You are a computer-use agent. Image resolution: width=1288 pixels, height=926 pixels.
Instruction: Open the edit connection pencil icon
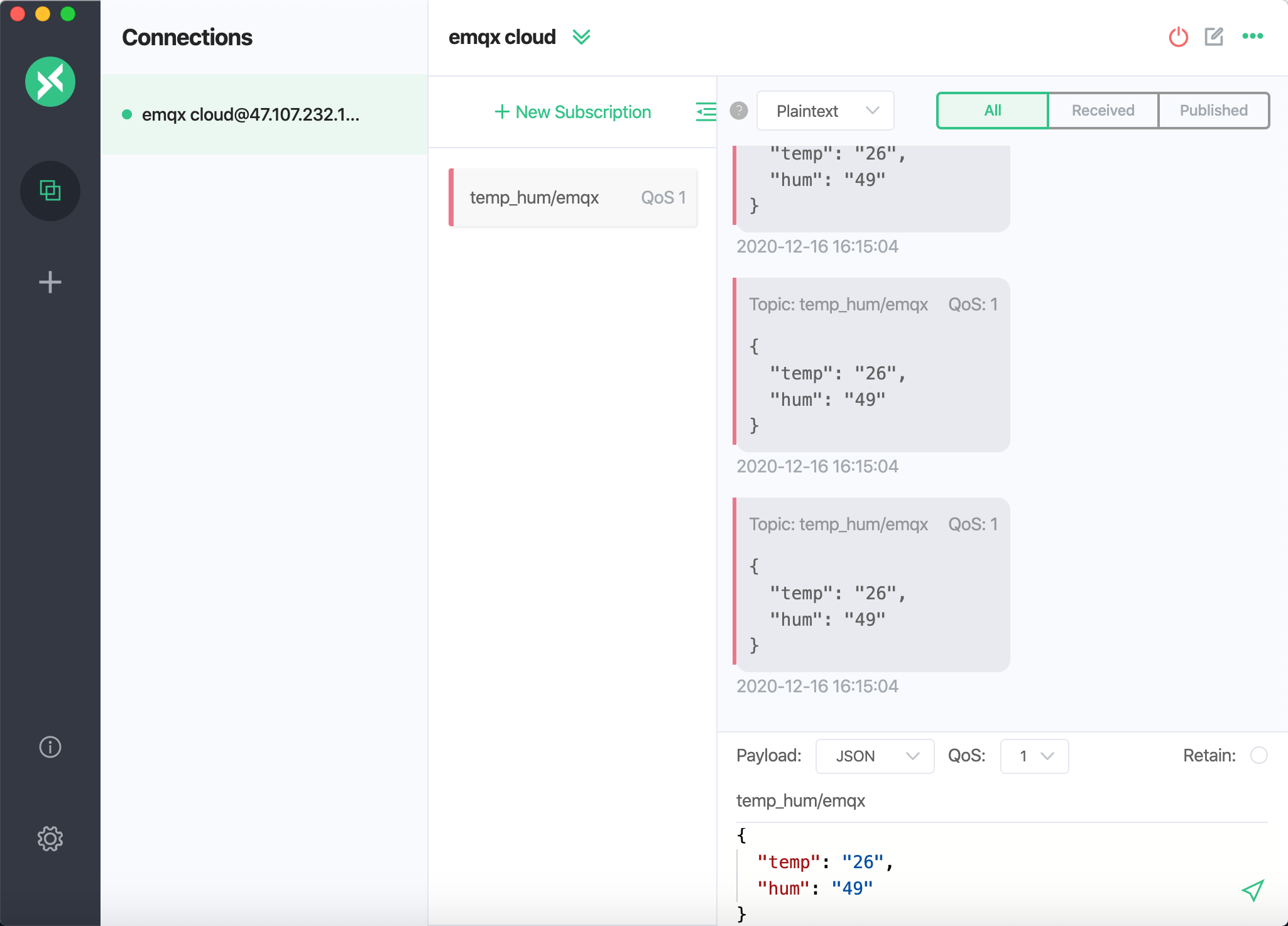(1214, 37)
